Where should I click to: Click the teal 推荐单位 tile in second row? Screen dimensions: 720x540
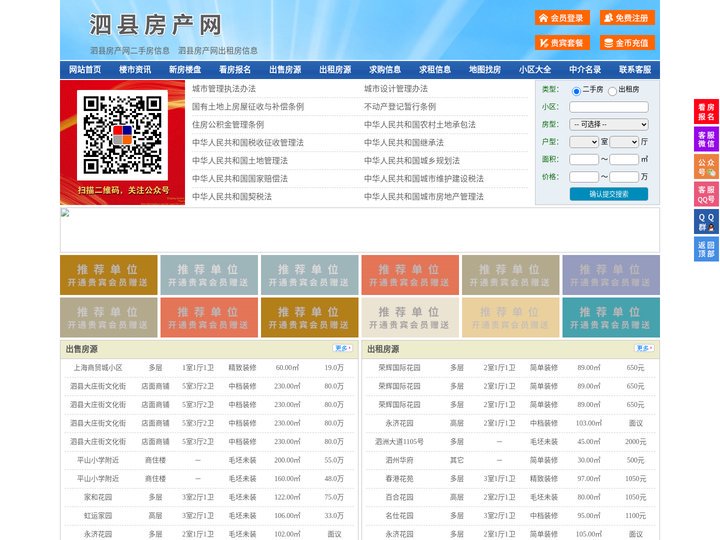[611, 318]
